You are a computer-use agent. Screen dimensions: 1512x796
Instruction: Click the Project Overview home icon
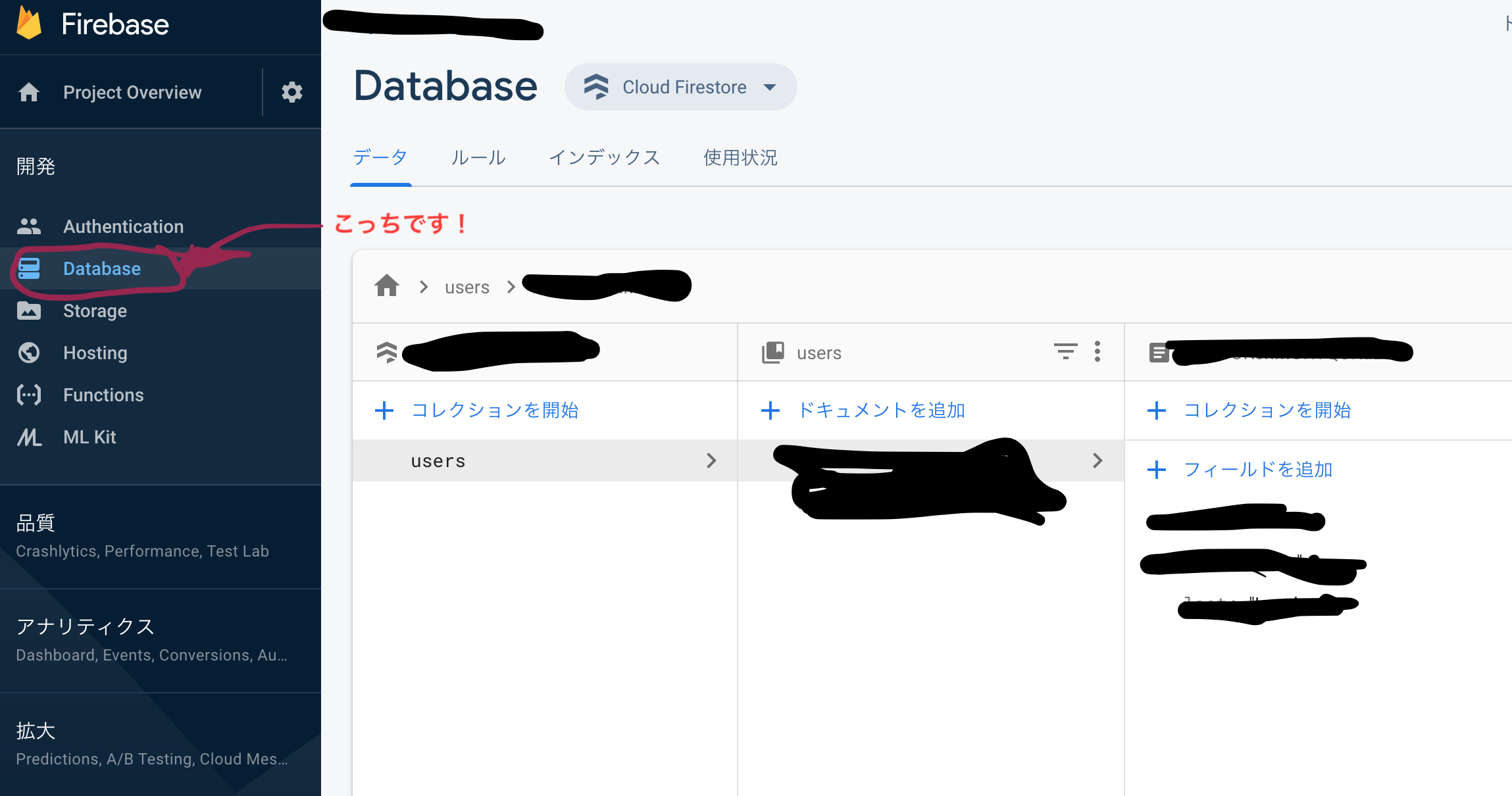(30, 92)
